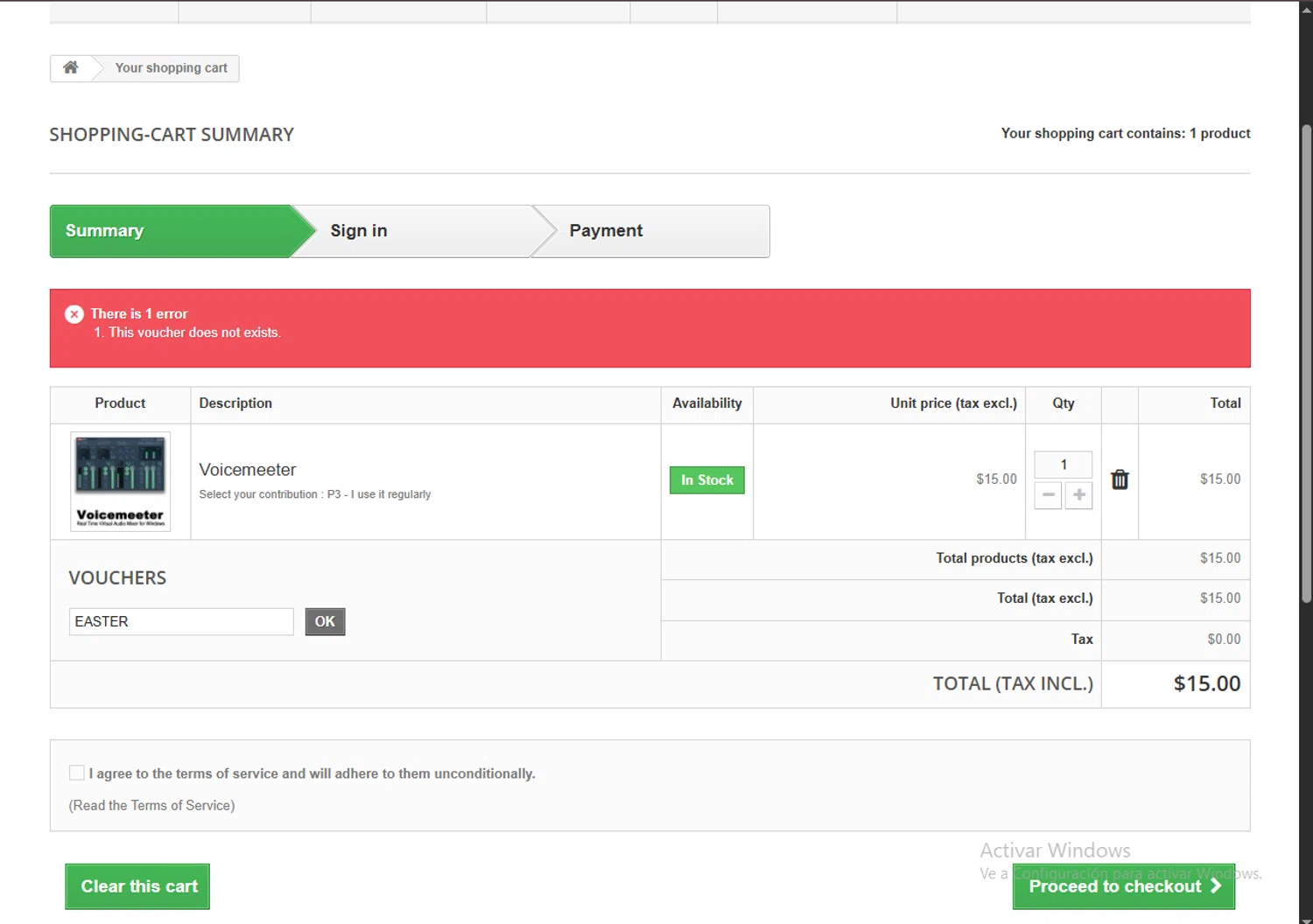Image resolution: width=1313 pixels, height=924 pixels.
Task: Click the VOUCHERS heading
Action: pos(117,578)
